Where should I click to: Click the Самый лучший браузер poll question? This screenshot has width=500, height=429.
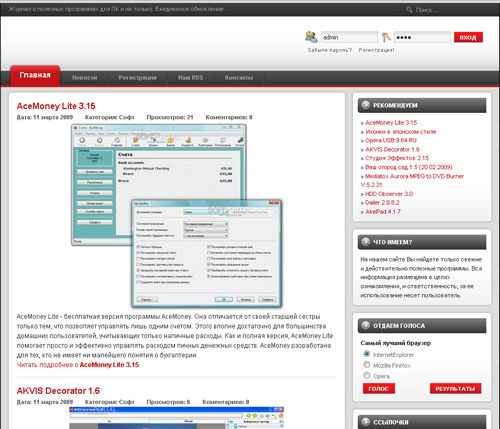point(396,343)
